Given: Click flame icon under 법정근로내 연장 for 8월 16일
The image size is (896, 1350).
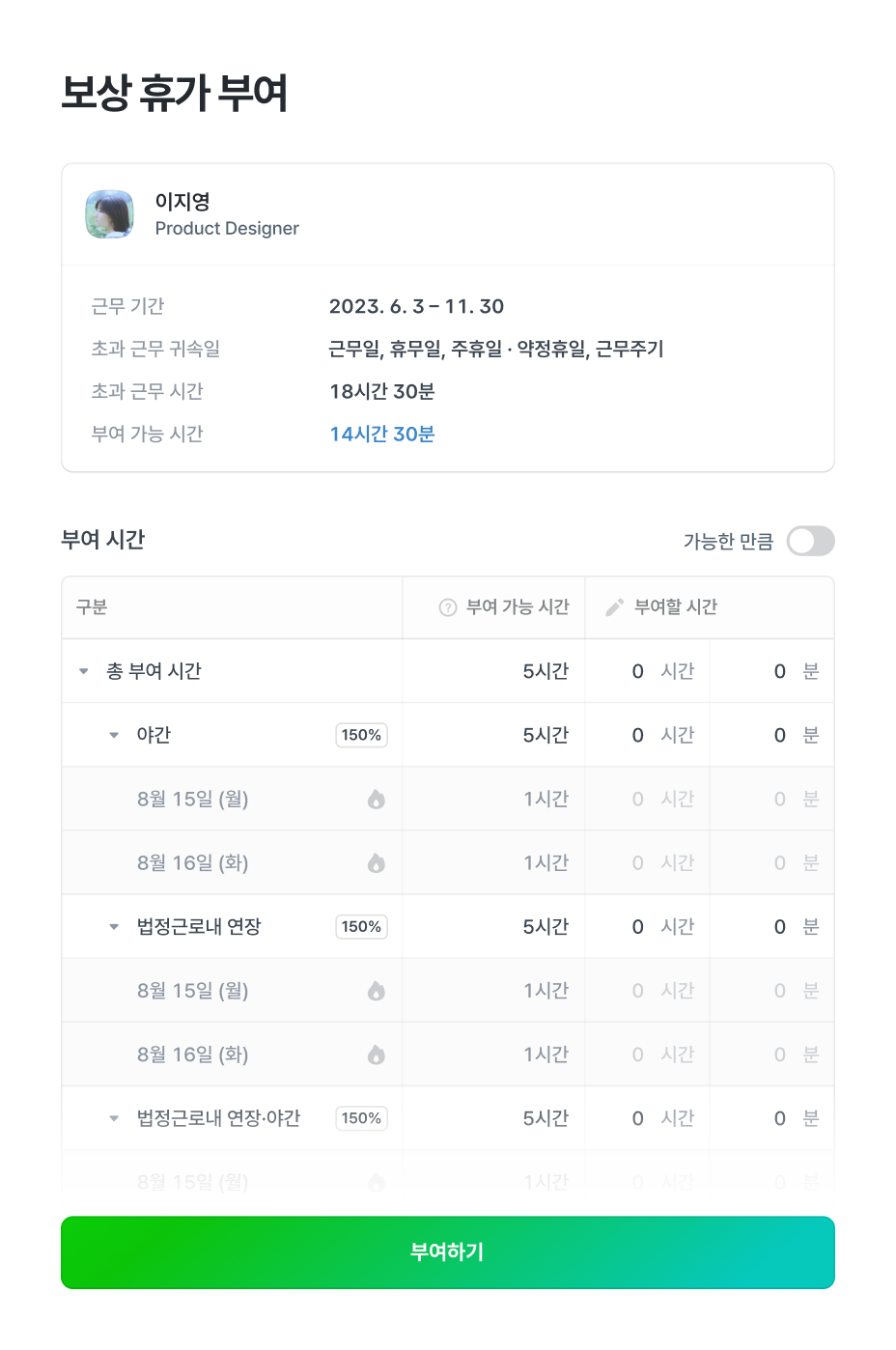Looking at the screenshot, I should click(x=377, y=1055).
